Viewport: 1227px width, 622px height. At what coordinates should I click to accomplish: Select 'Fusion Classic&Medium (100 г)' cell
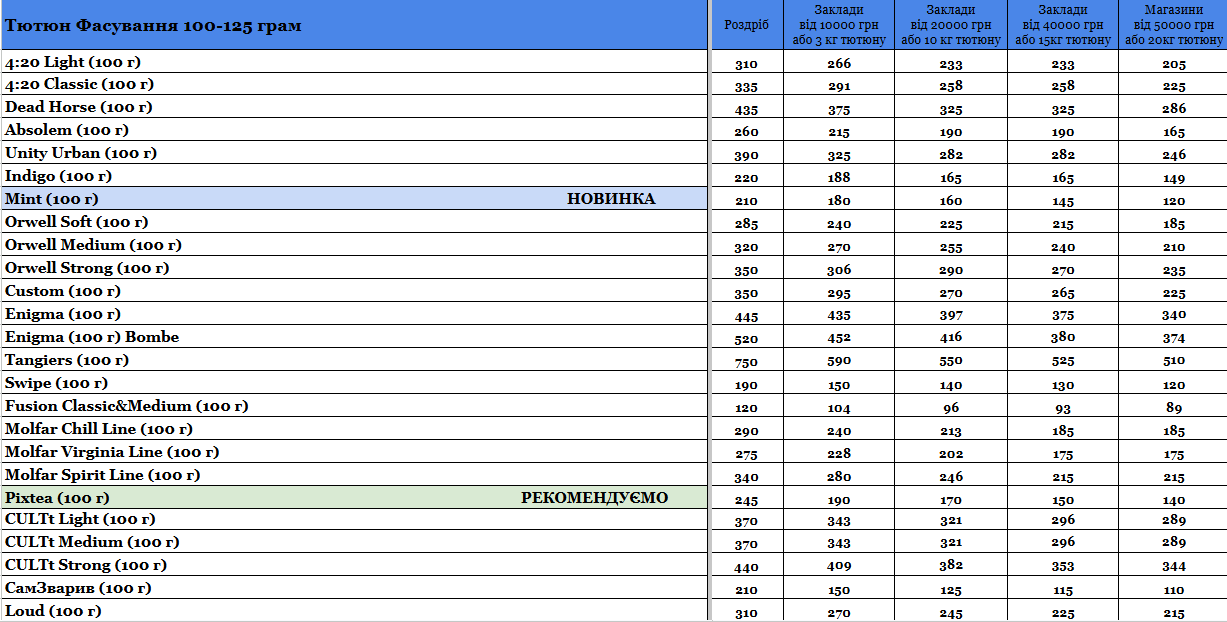[354, 406]
